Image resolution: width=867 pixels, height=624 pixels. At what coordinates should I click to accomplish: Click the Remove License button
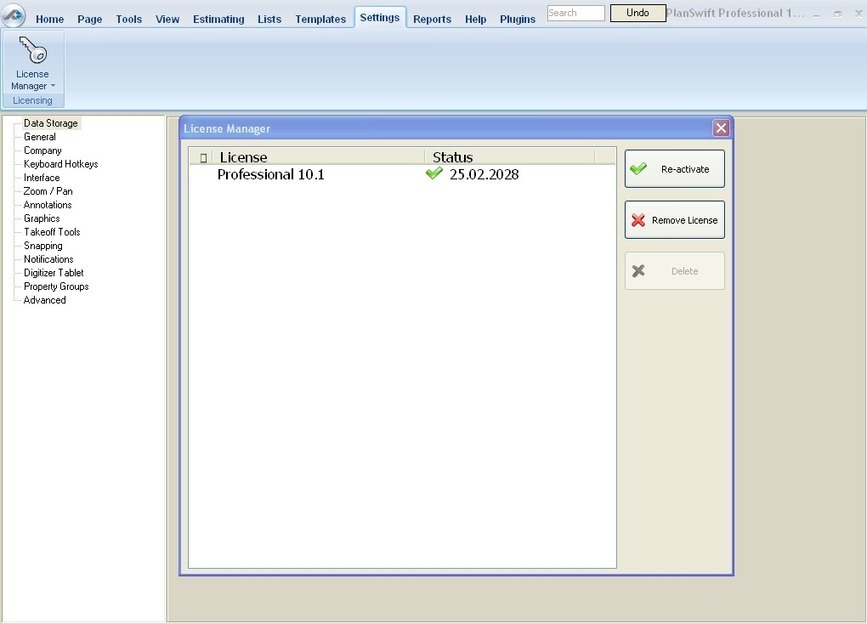(674, 220)
